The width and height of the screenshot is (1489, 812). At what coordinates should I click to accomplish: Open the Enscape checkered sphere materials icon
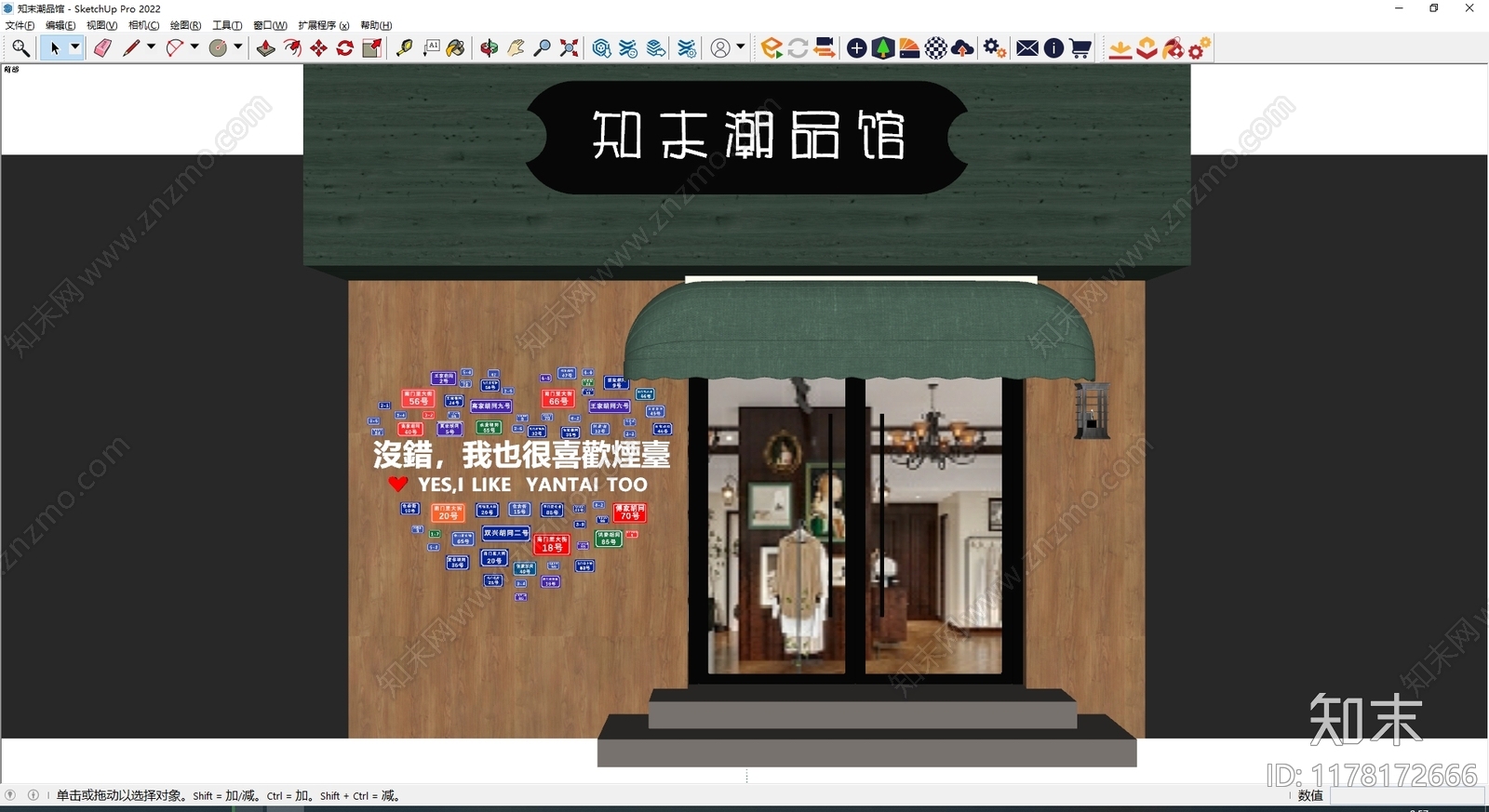[936, 48]
